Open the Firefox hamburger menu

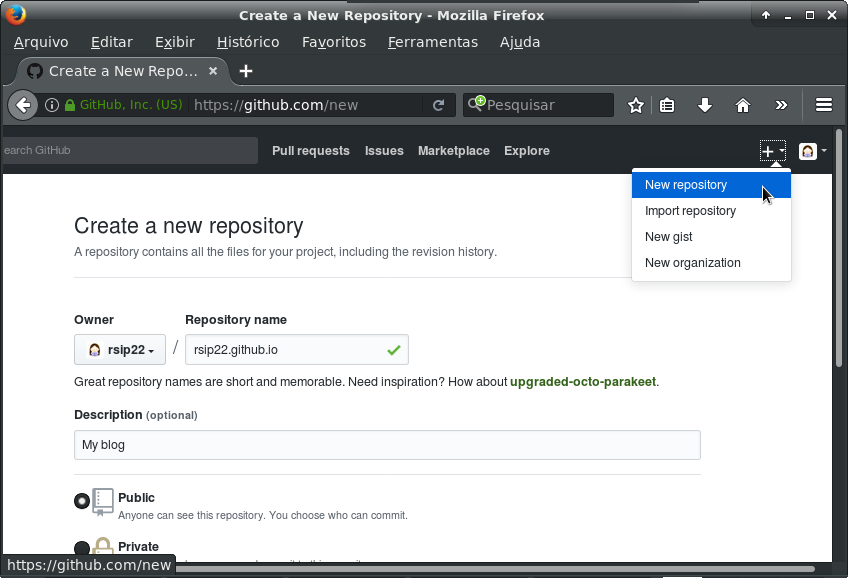(824, 105)
